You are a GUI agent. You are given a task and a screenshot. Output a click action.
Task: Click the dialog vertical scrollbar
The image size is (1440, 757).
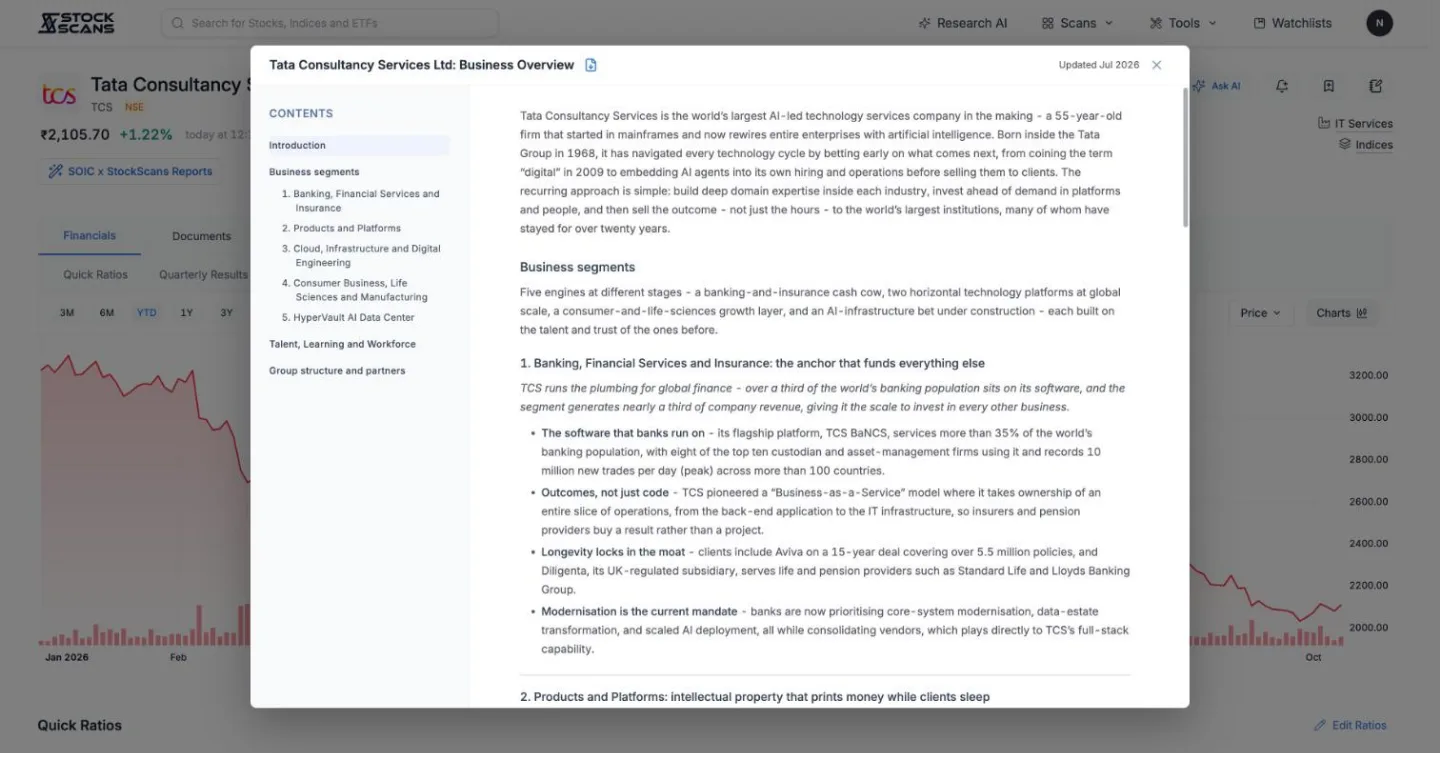(1186, 157)
